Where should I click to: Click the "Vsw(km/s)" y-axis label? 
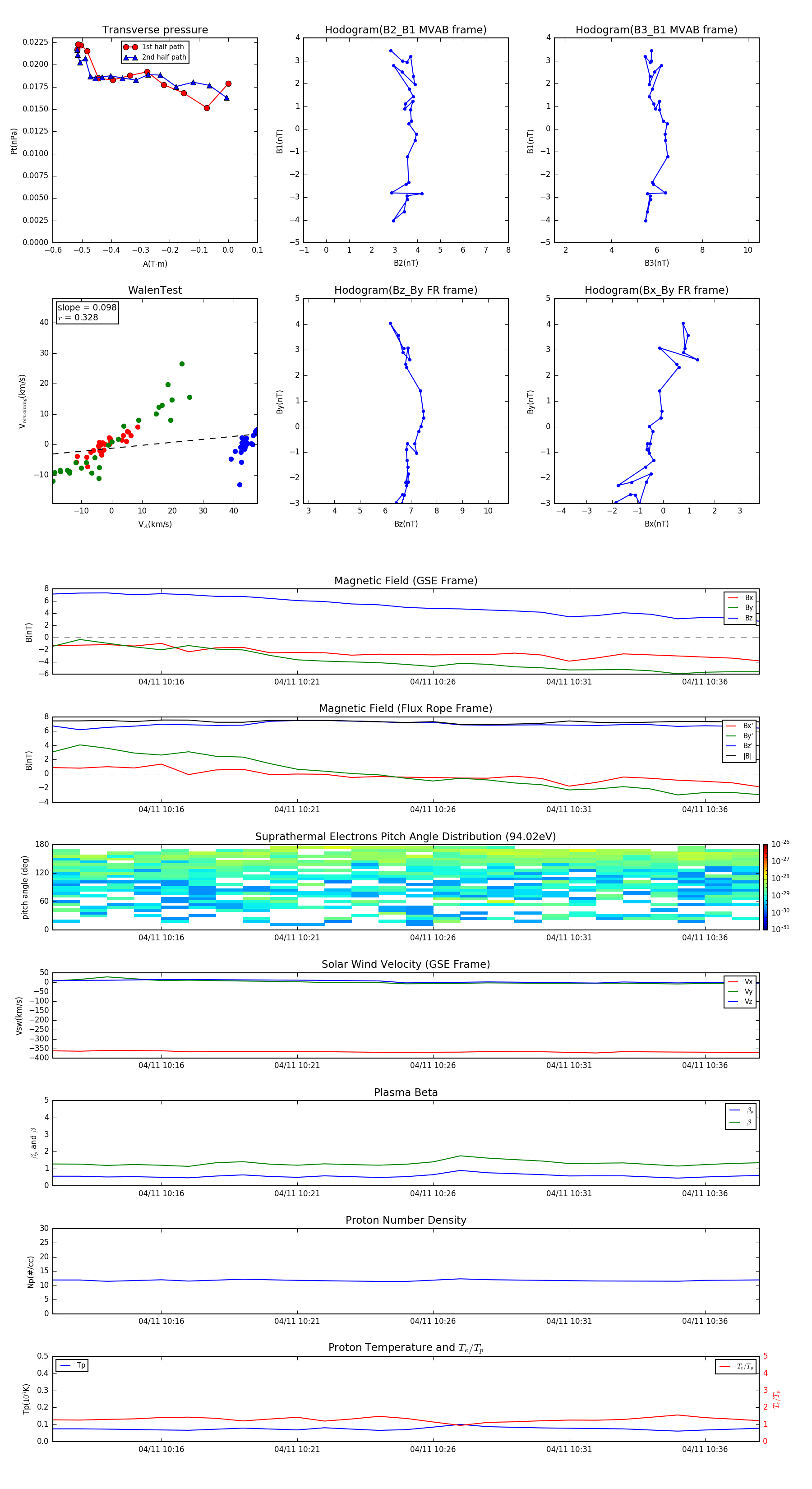[18, 1015]
